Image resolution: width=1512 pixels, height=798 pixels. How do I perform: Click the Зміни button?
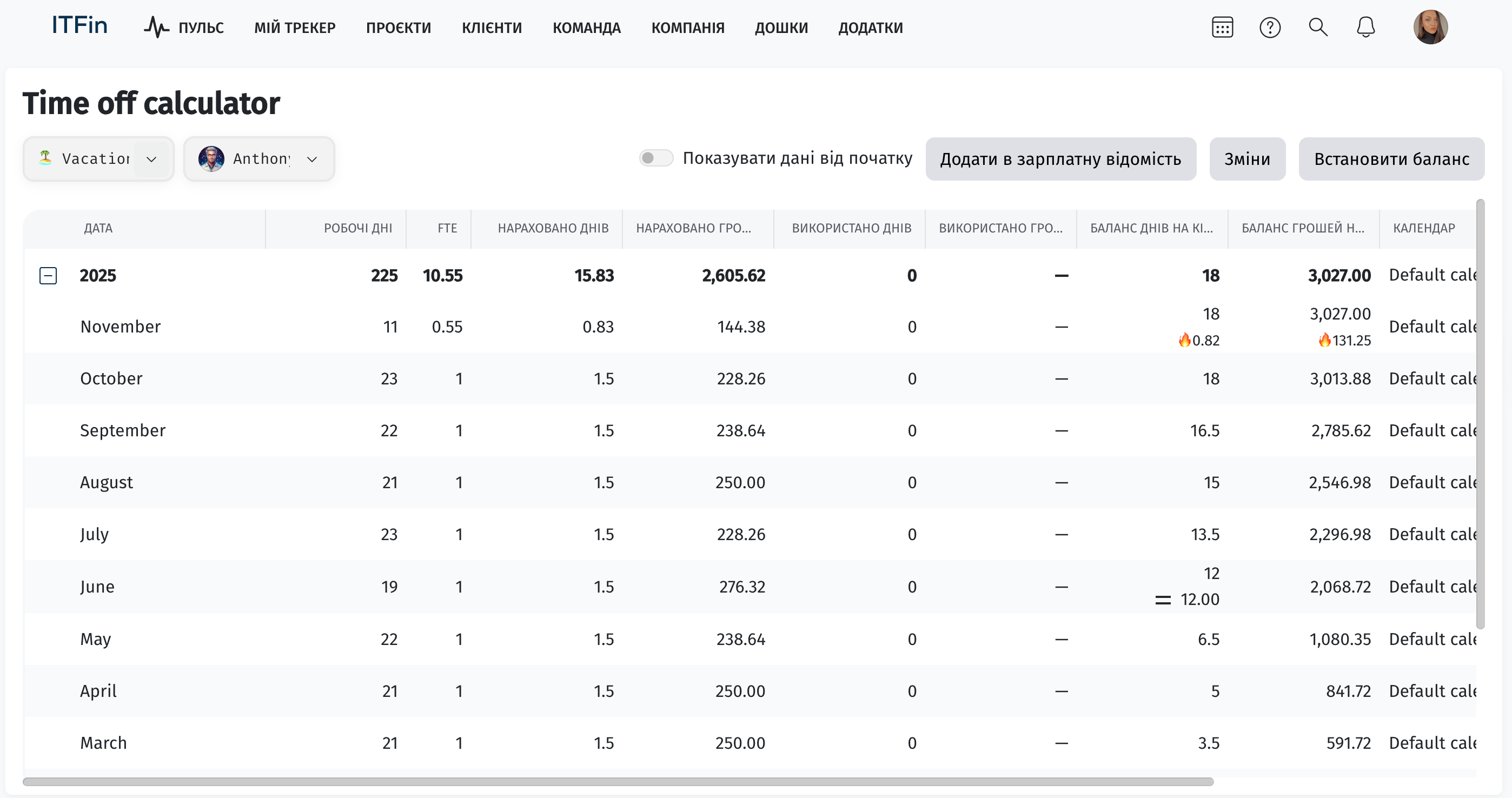click(x=1246, y=159)
